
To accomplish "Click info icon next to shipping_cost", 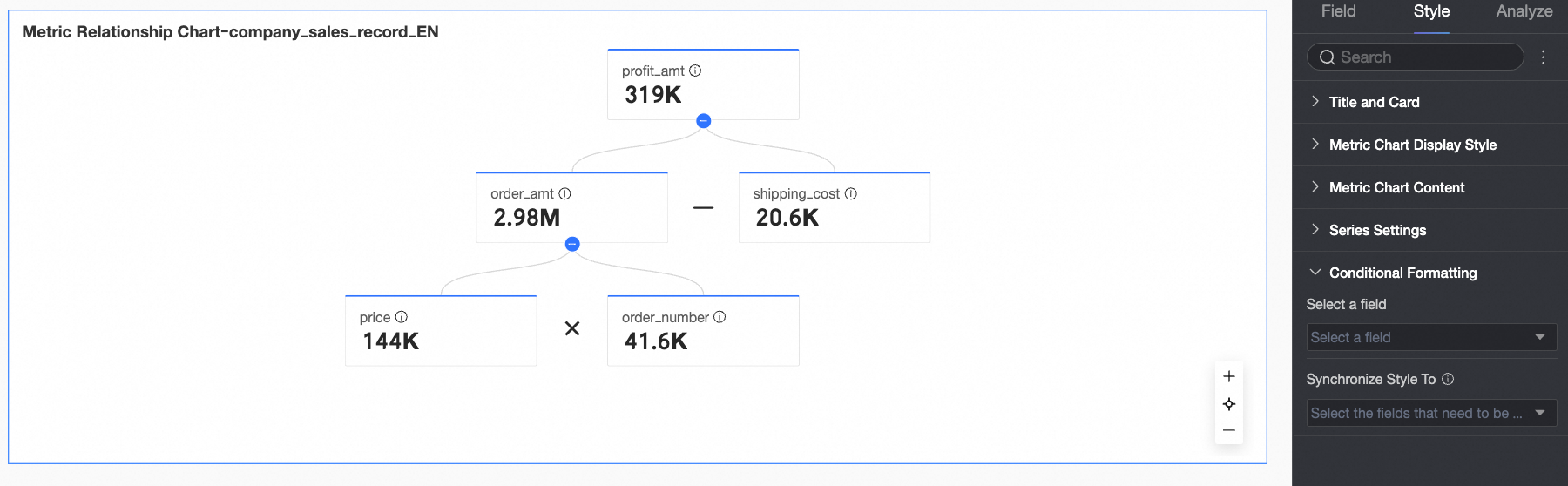I will click(851, 193).
